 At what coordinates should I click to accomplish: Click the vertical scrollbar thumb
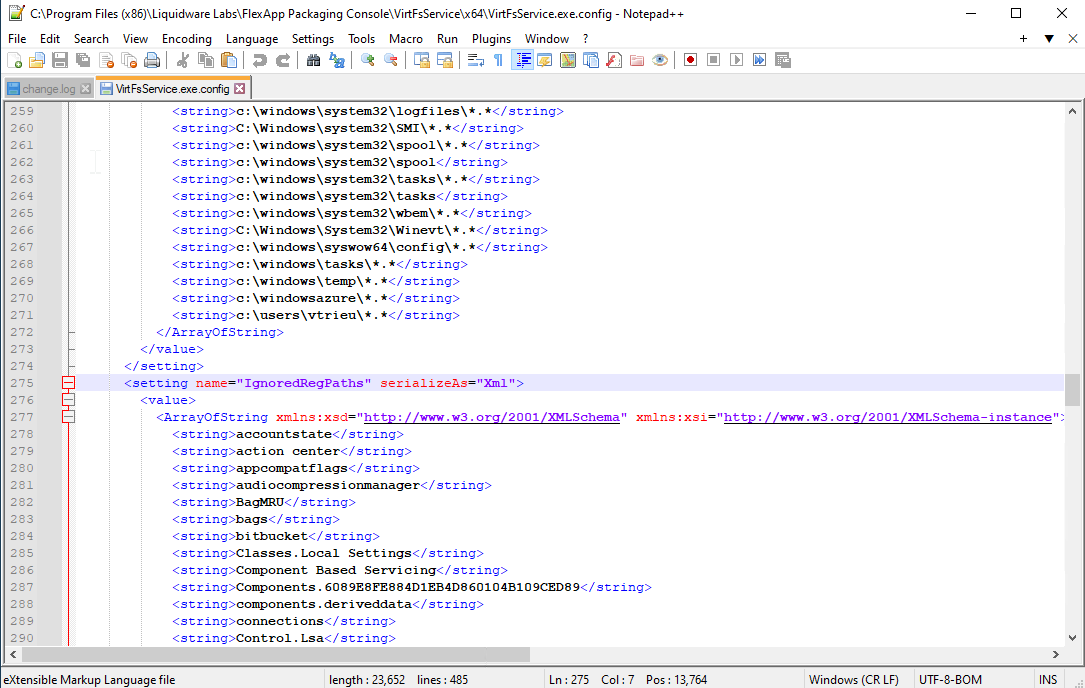click(1072, 390)
